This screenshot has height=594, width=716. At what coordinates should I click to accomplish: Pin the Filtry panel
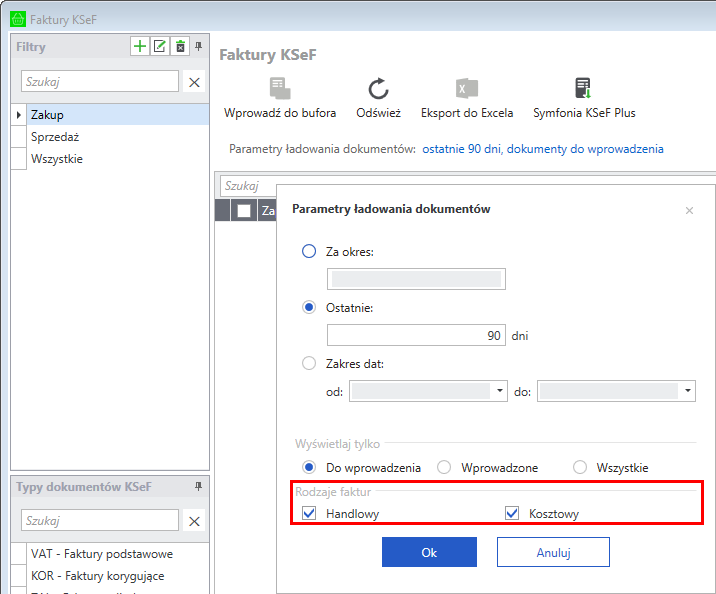point(198,46)
